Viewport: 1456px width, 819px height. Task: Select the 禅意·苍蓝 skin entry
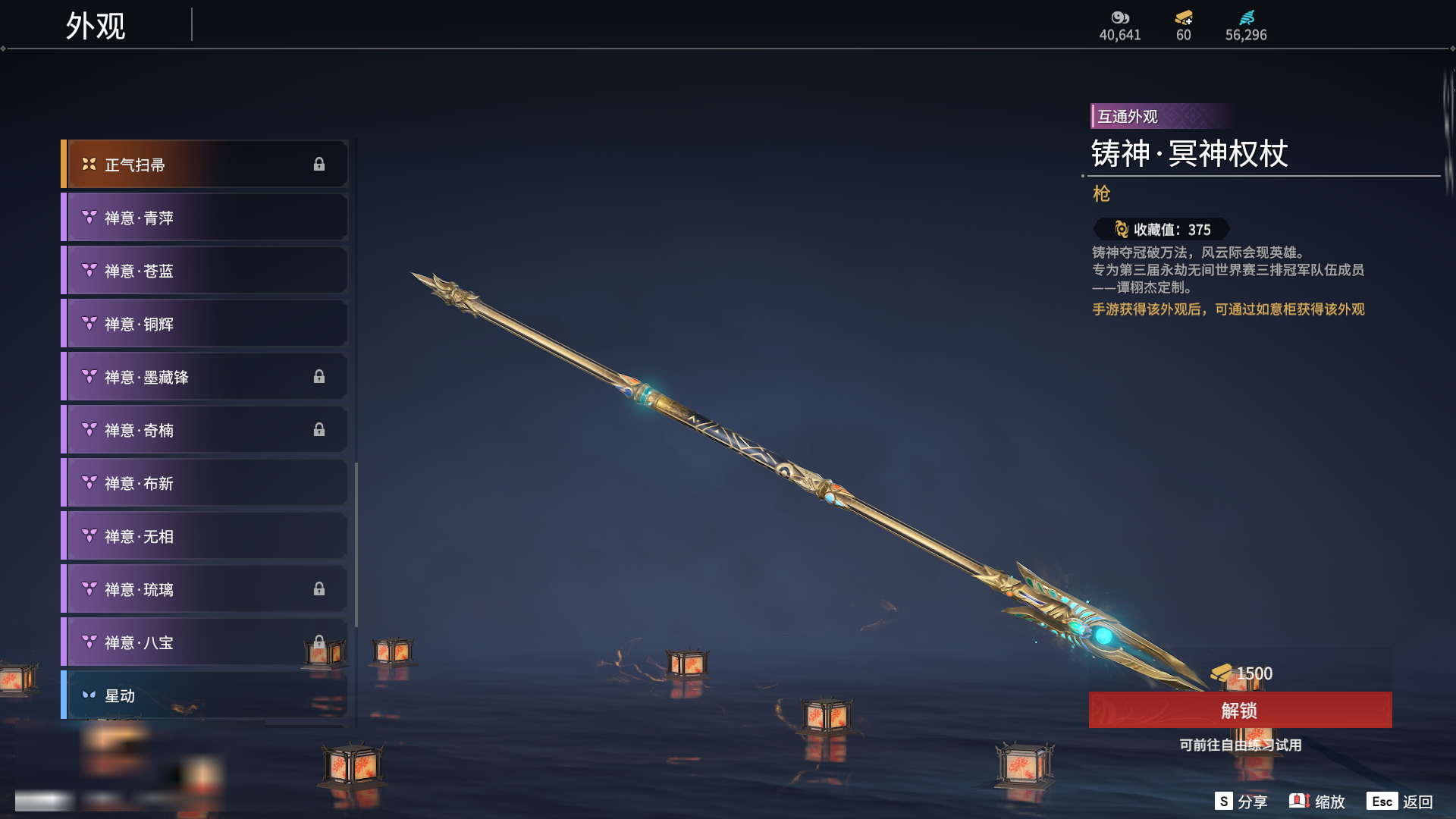pyautogui.click(x=205, y=271)
